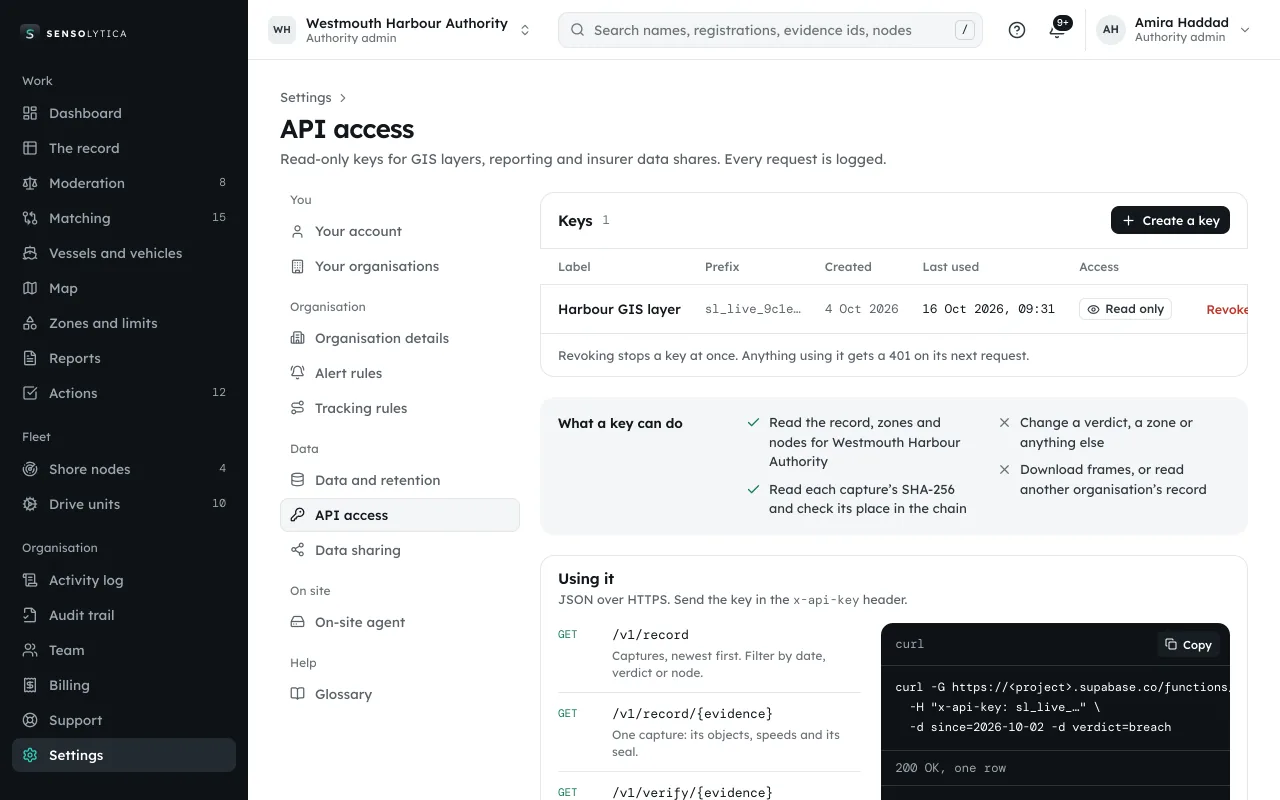Click the Billing sidebar icon
1280x800 pixels.
point(30,685)
